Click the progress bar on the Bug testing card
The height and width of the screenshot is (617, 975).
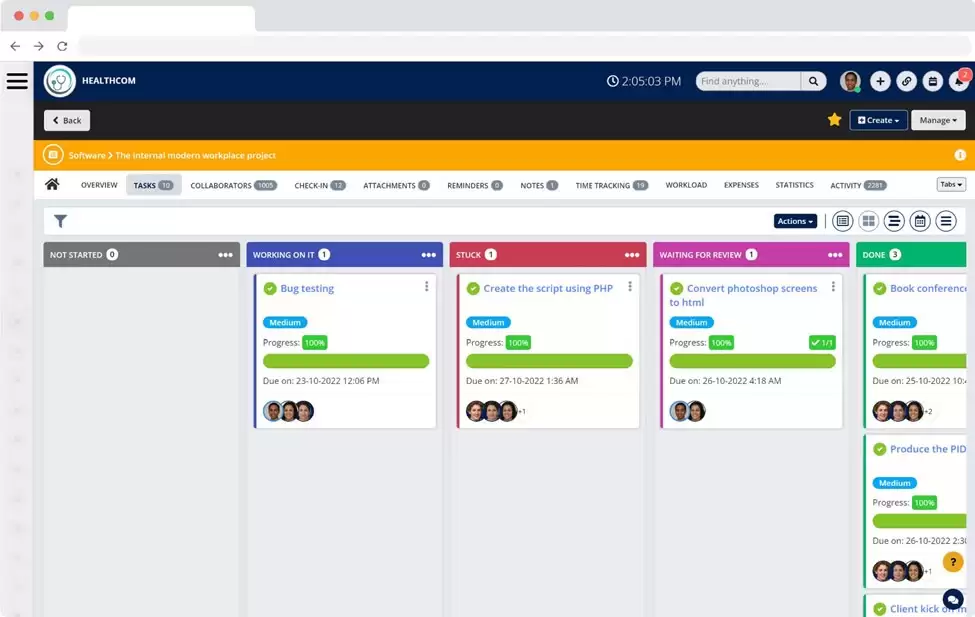point(345,360)
